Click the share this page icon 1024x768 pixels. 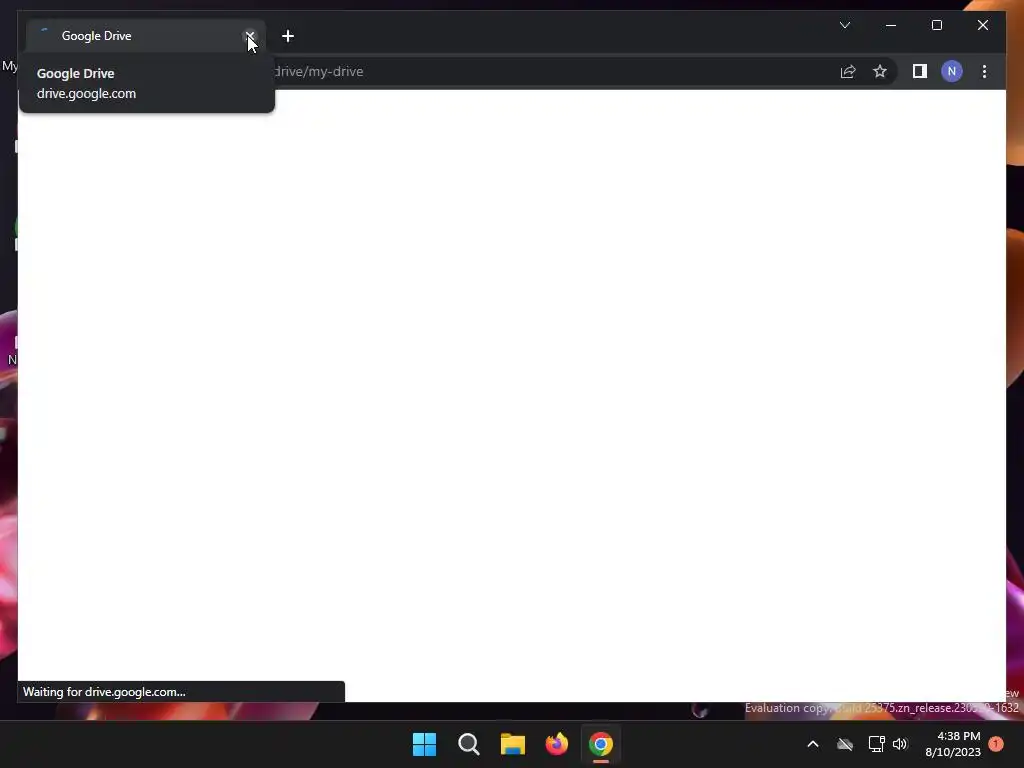point(848,72)
